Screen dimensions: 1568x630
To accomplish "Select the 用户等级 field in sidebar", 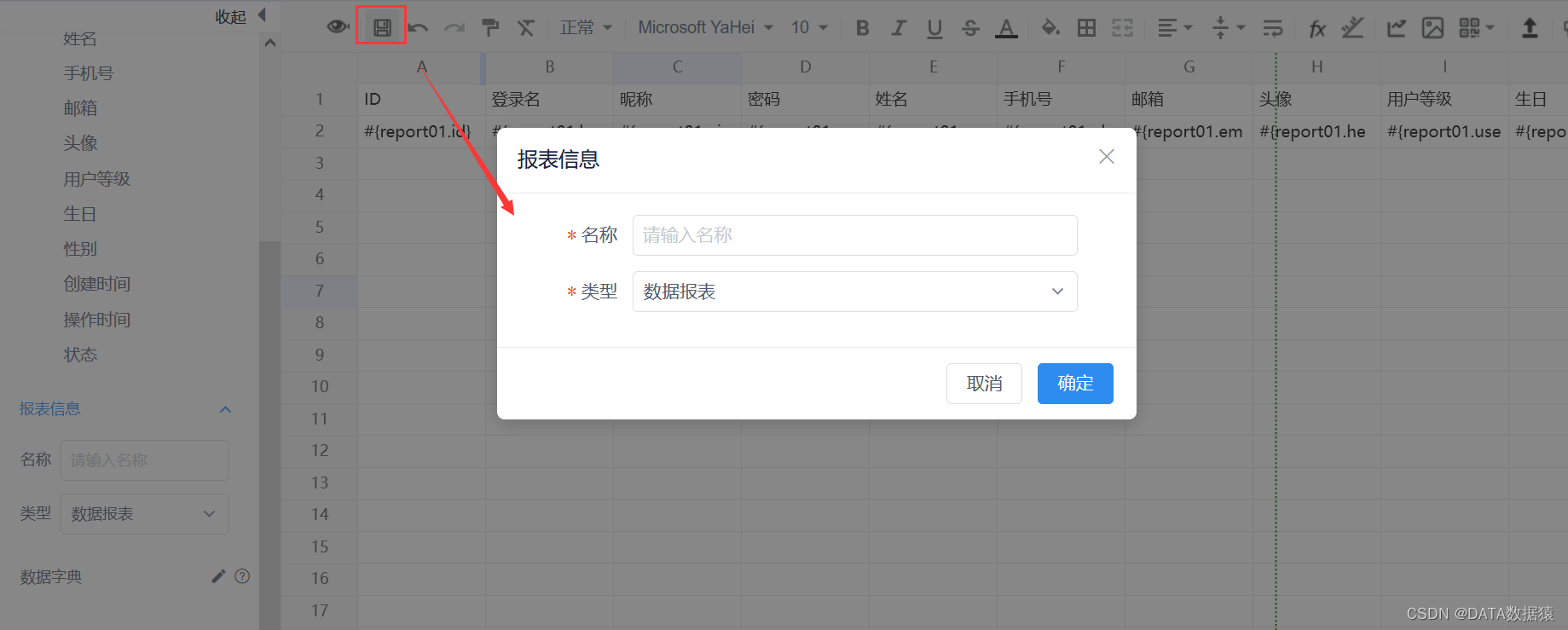I will click(x=97, y=179).
